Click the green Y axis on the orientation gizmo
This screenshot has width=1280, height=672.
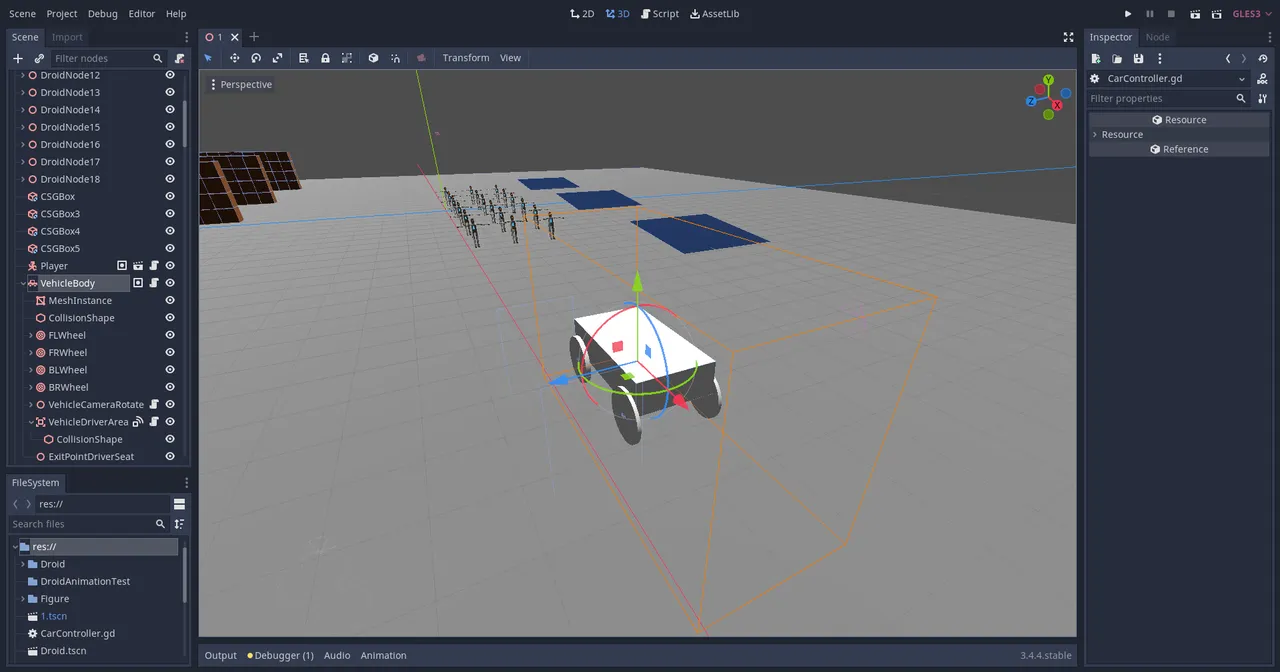(x=1048, y=78)
